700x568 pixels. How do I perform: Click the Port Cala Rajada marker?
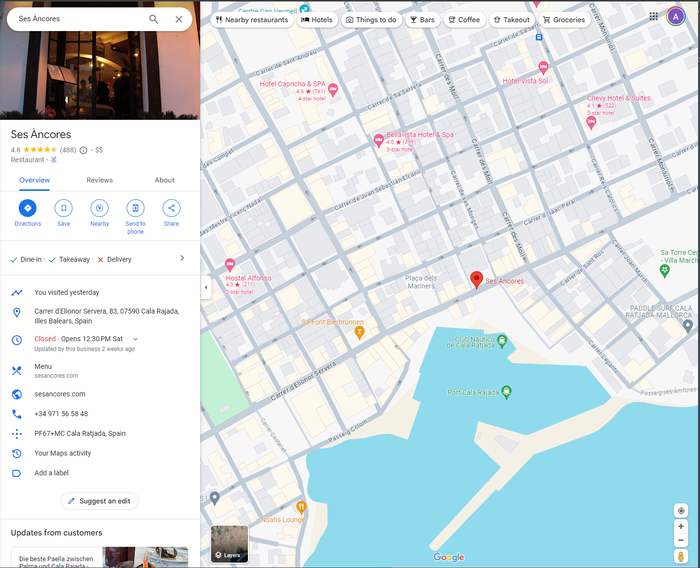coord(506,392)
